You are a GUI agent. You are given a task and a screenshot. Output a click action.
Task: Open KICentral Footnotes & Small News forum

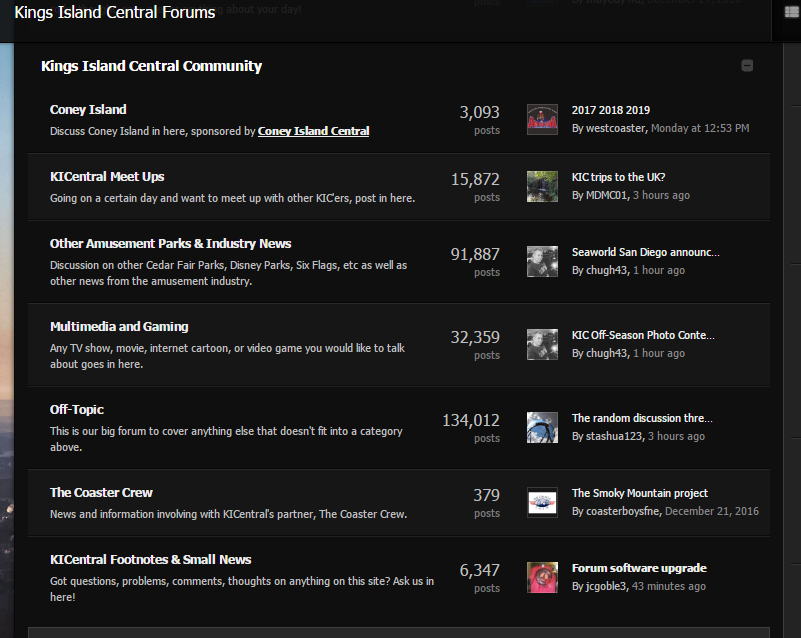pyautogui.click(x=150, y=560)
